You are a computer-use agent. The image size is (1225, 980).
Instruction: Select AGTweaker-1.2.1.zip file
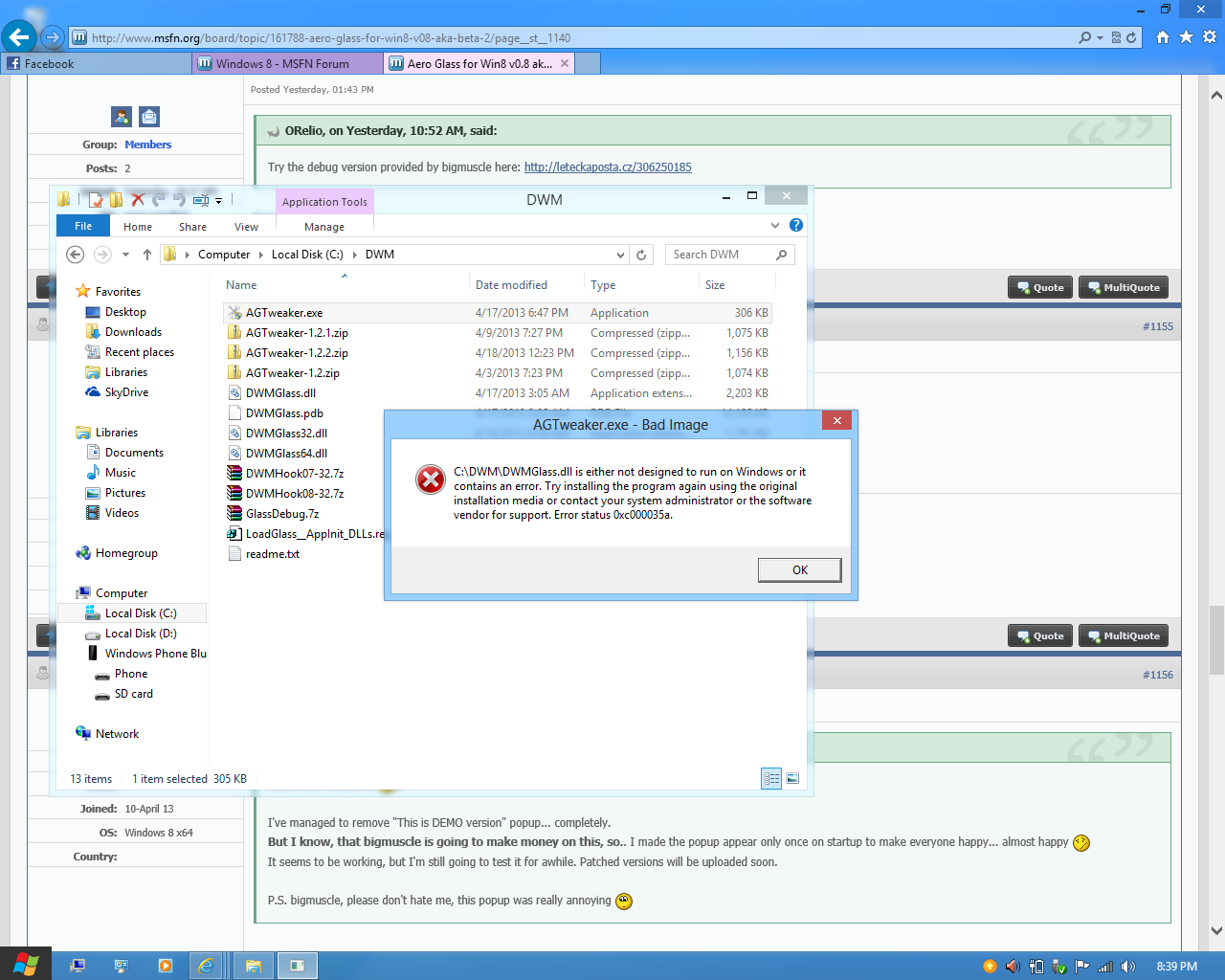297,333
